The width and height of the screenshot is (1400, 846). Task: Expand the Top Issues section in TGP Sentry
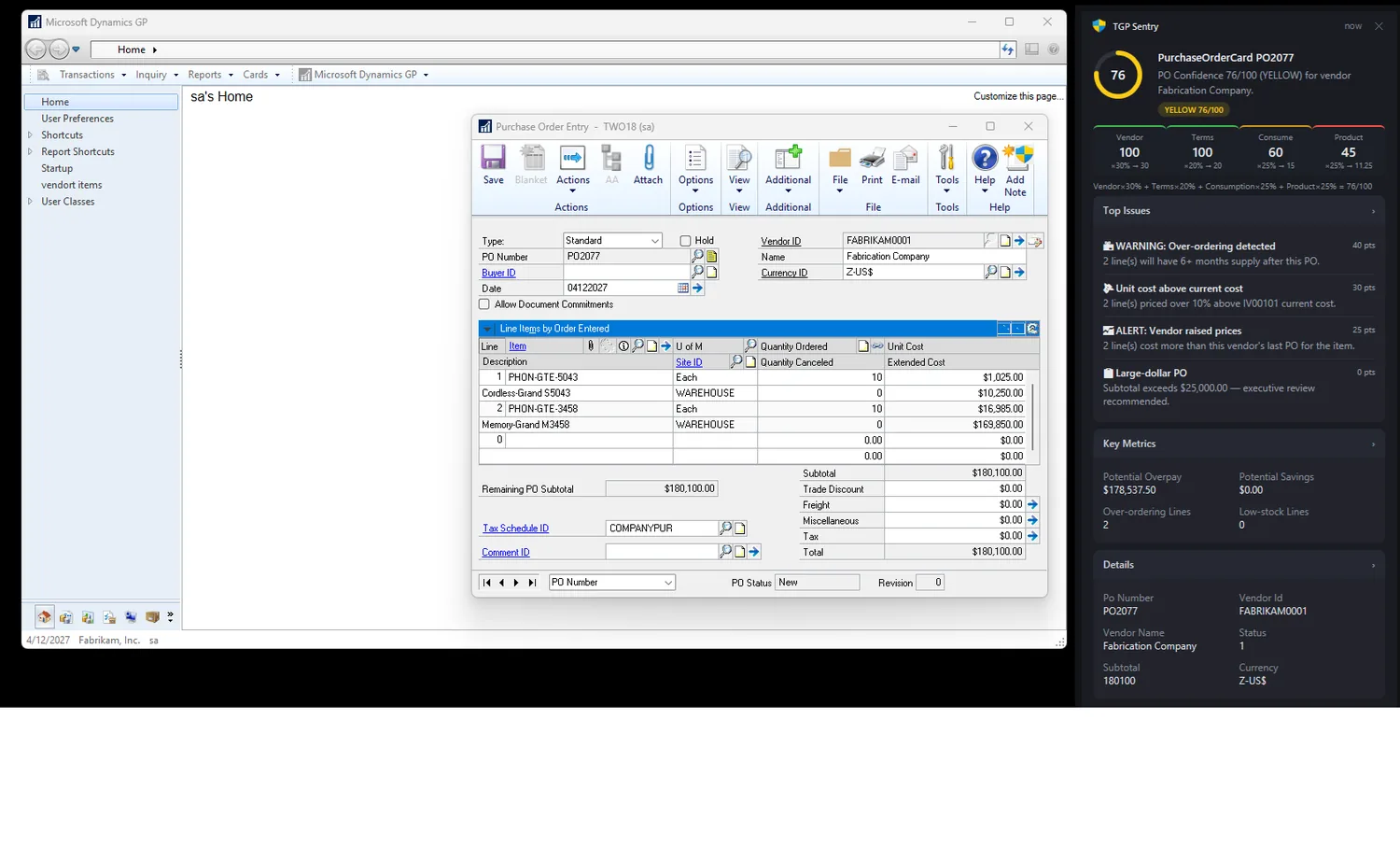(1373, 211)
